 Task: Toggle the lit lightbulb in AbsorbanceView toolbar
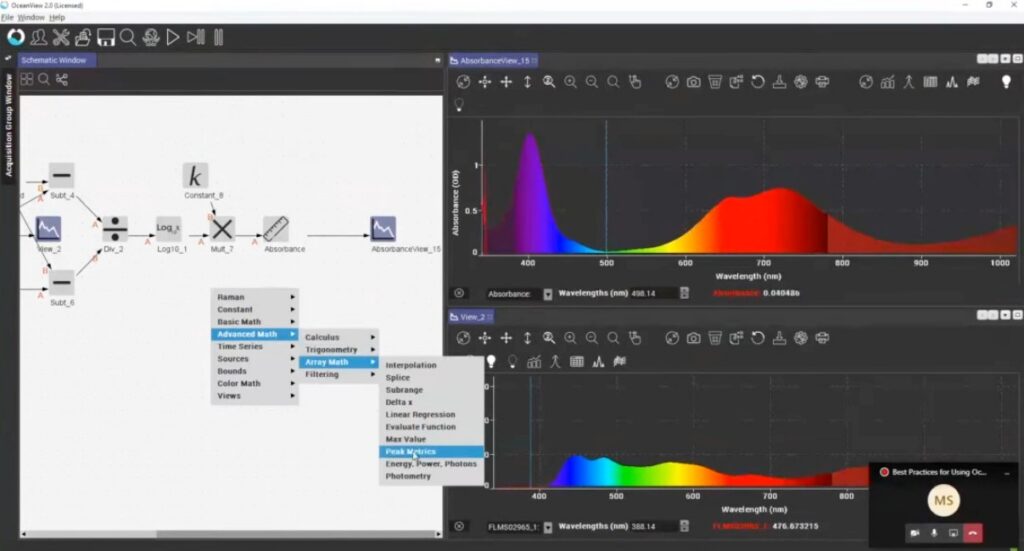pos(1006,82)
